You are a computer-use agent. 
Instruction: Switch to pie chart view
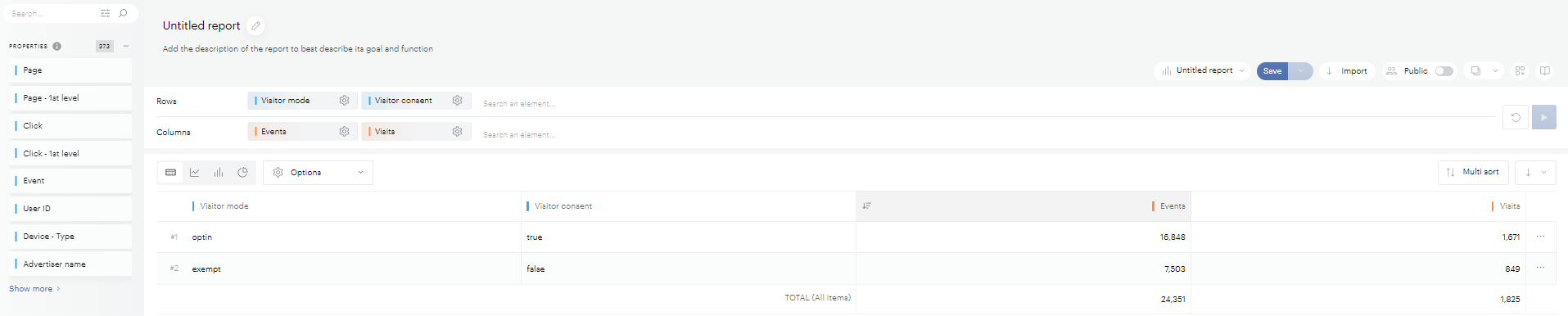(242, 173)
